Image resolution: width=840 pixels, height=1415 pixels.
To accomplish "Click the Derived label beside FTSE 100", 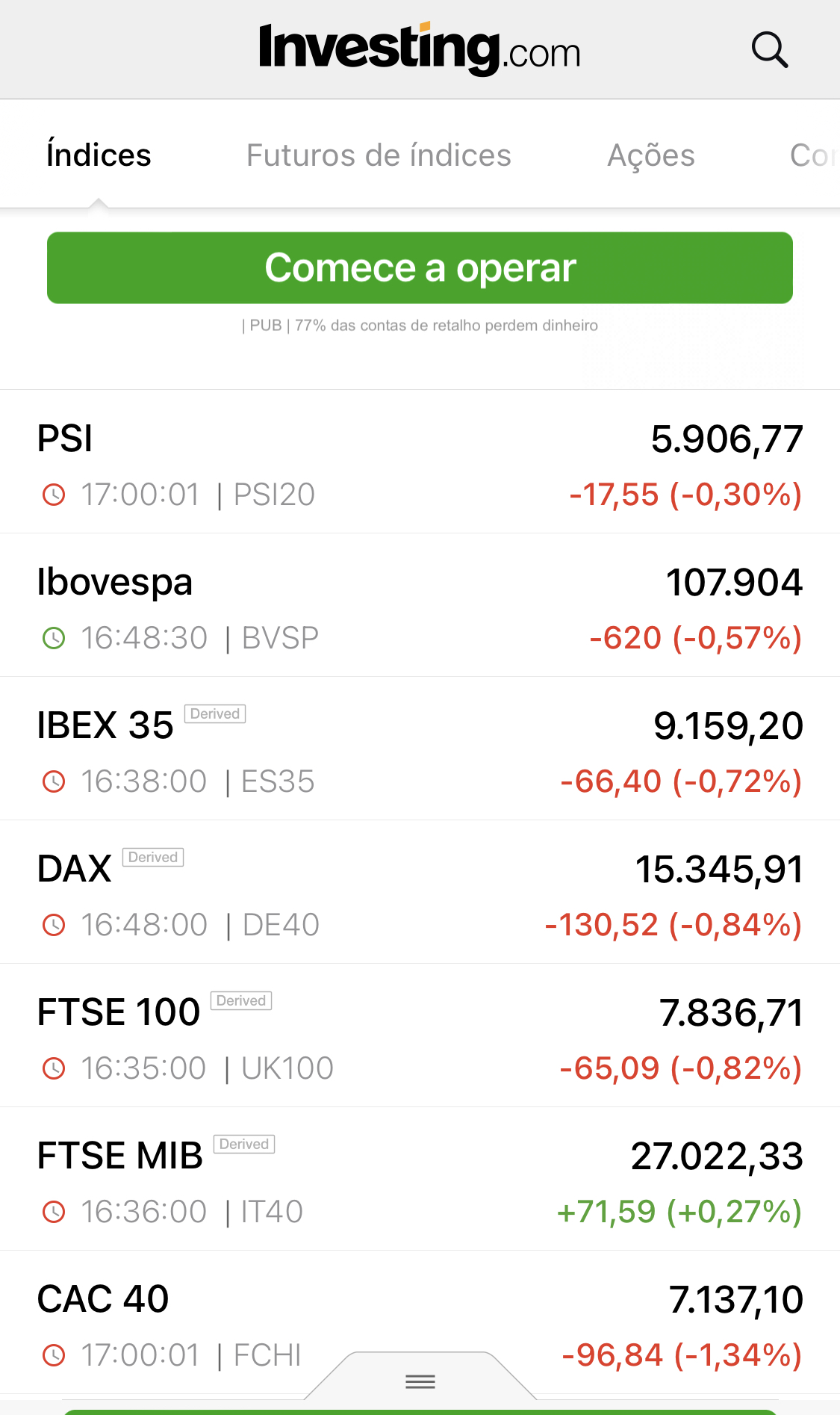I will coord(241,1000).
